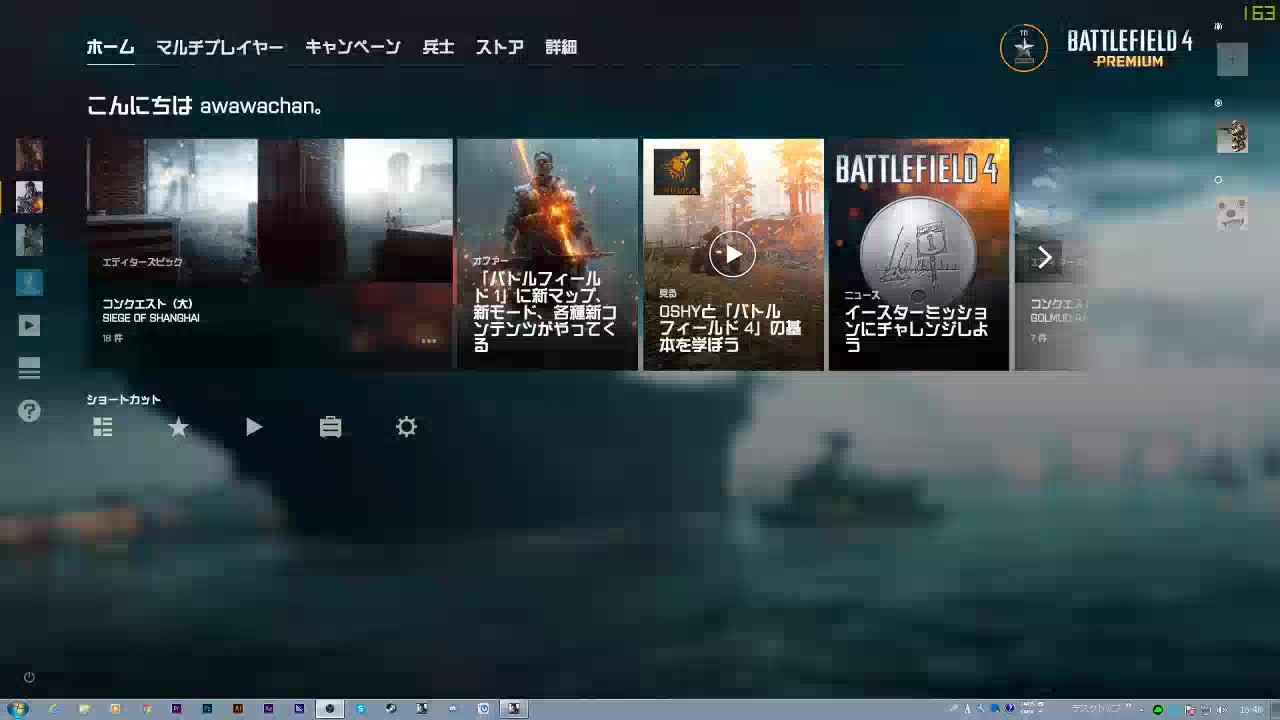Click the taskbar clock showing 15:48

click(1251, 710)
